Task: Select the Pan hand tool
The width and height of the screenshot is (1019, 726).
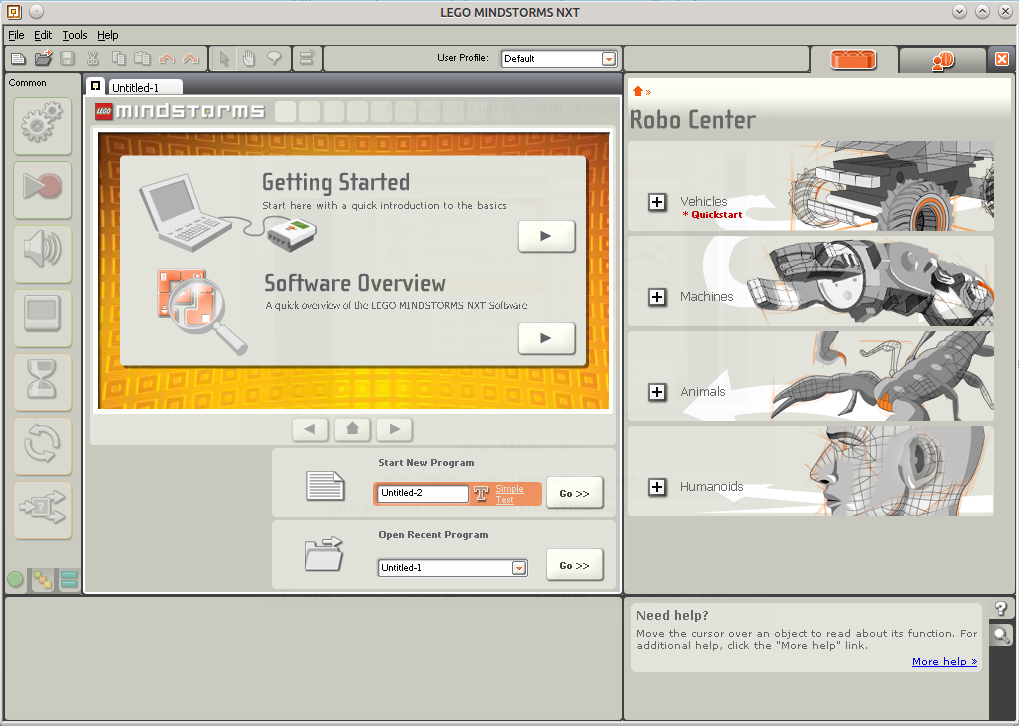Action: click(x=249, y=59)
